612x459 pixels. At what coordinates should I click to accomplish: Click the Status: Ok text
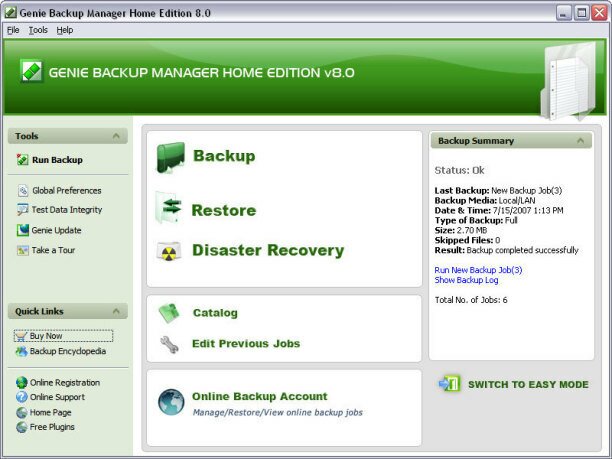(459, 171)
